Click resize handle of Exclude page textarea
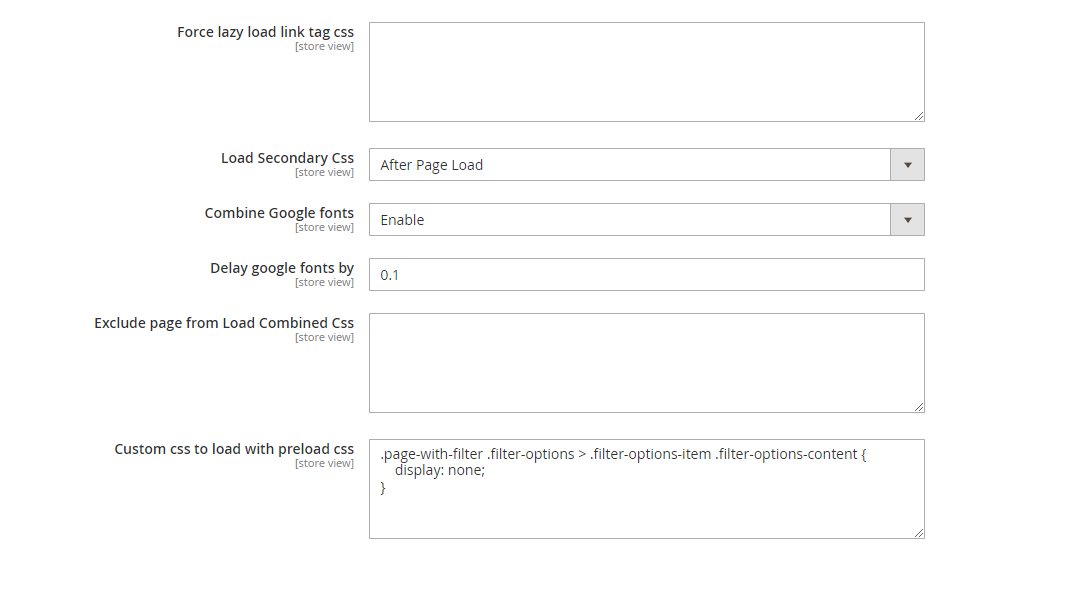This screenshot has width=1087, height=598. point(918,407)
